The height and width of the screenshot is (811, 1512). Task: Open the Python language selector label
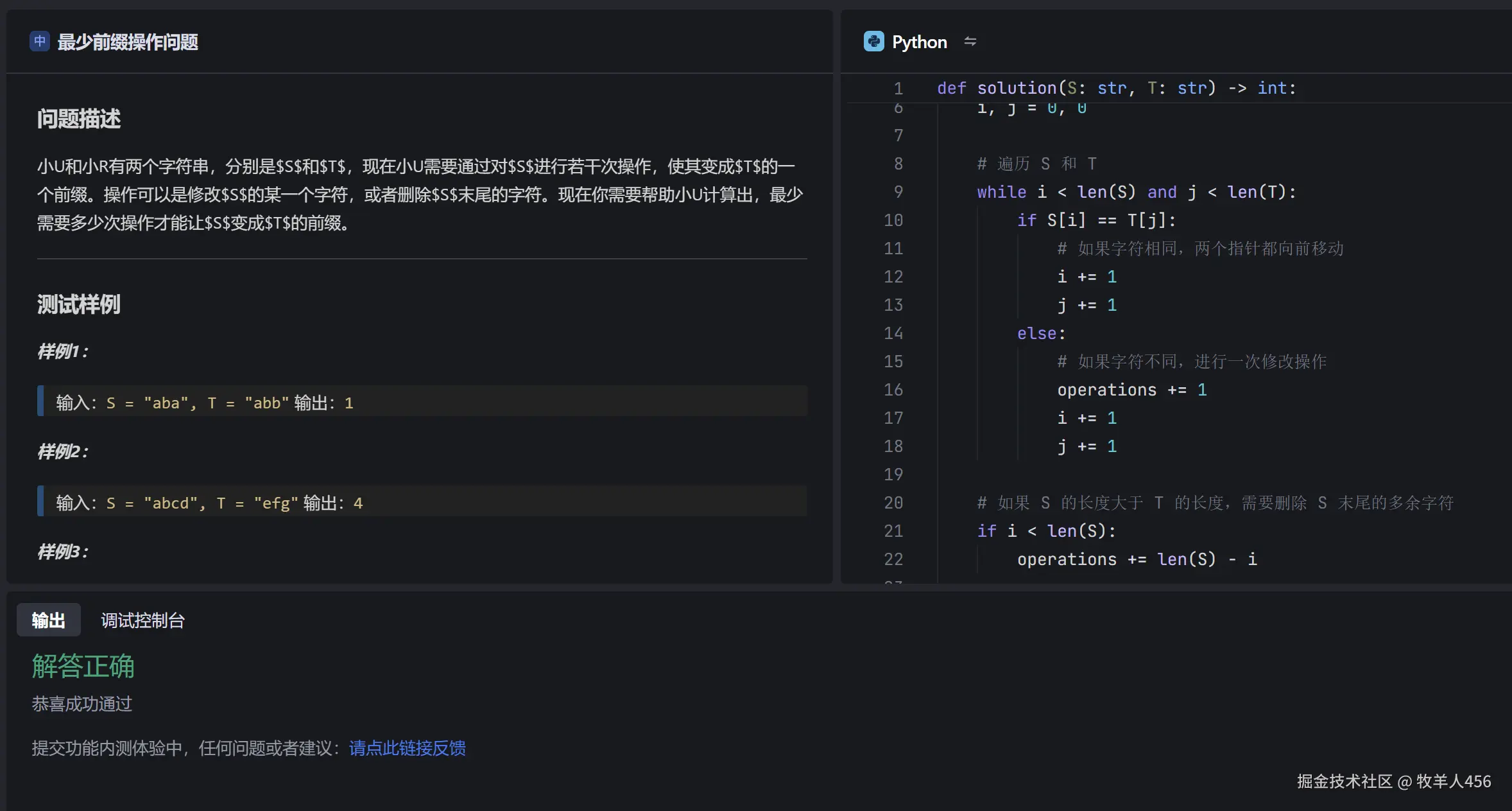pos(919,42)
